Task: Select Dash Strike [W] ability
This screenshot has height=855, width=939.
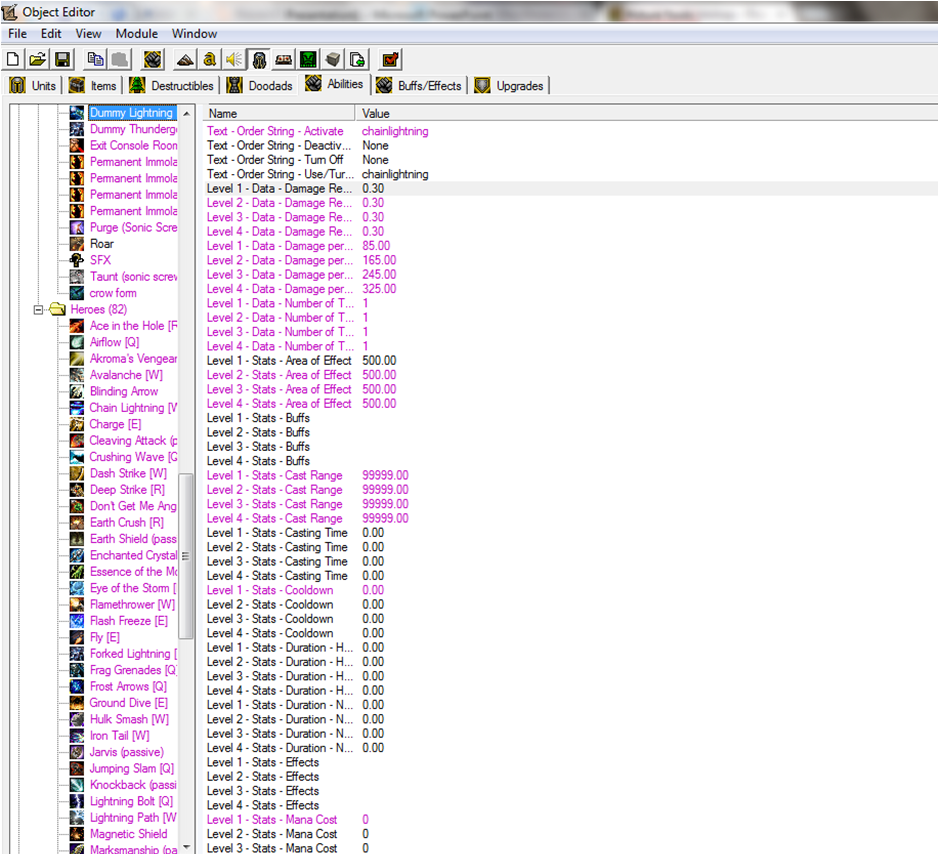Action: point(128,473)
